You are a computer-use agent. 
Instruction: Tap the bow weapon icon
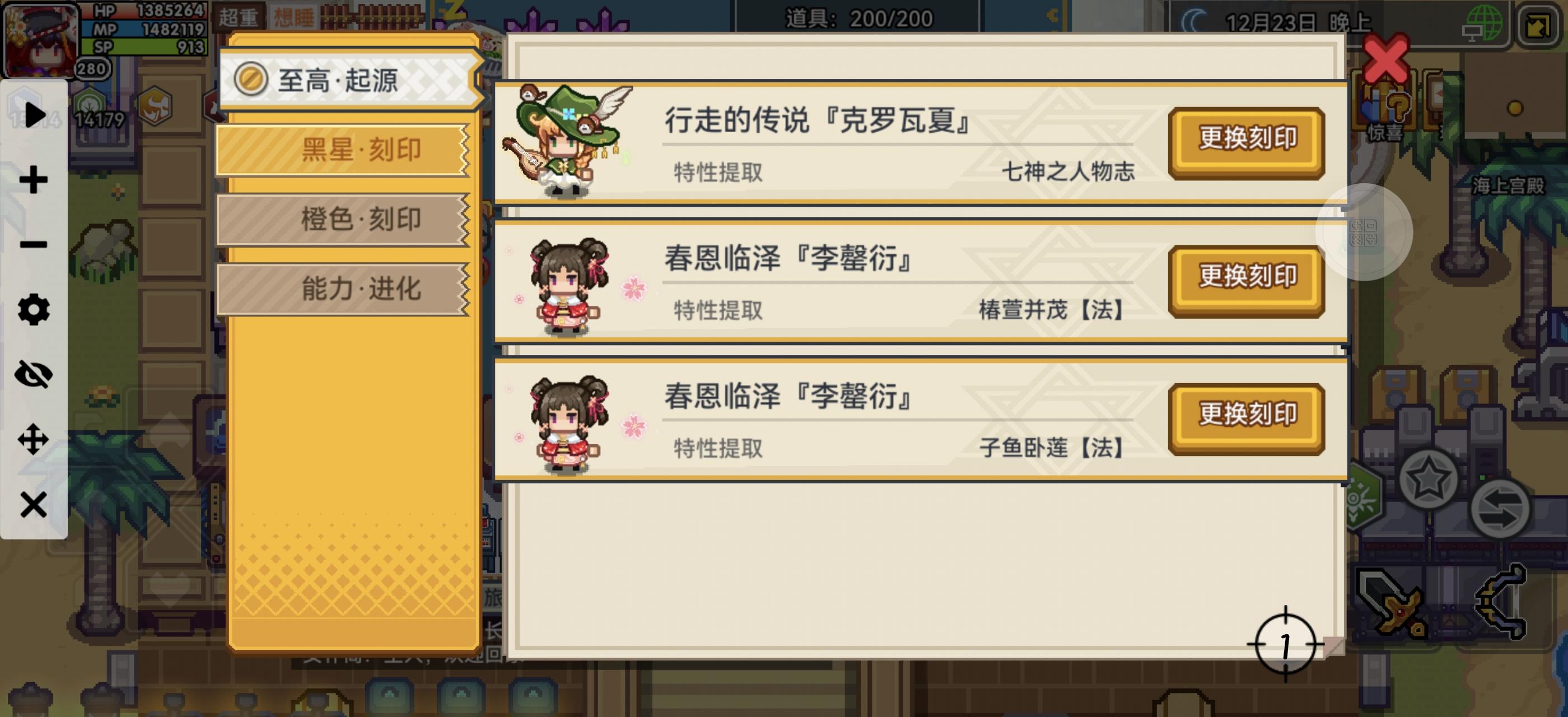tap(1501, 602)
